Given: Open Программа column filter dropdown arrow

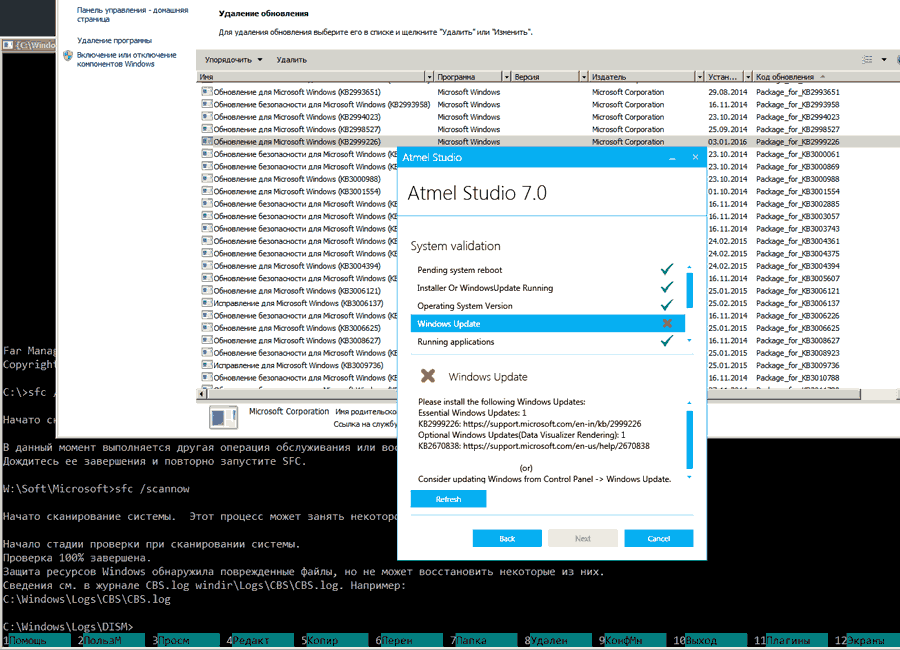Looking at the screenshot, I should pos(506,76).
